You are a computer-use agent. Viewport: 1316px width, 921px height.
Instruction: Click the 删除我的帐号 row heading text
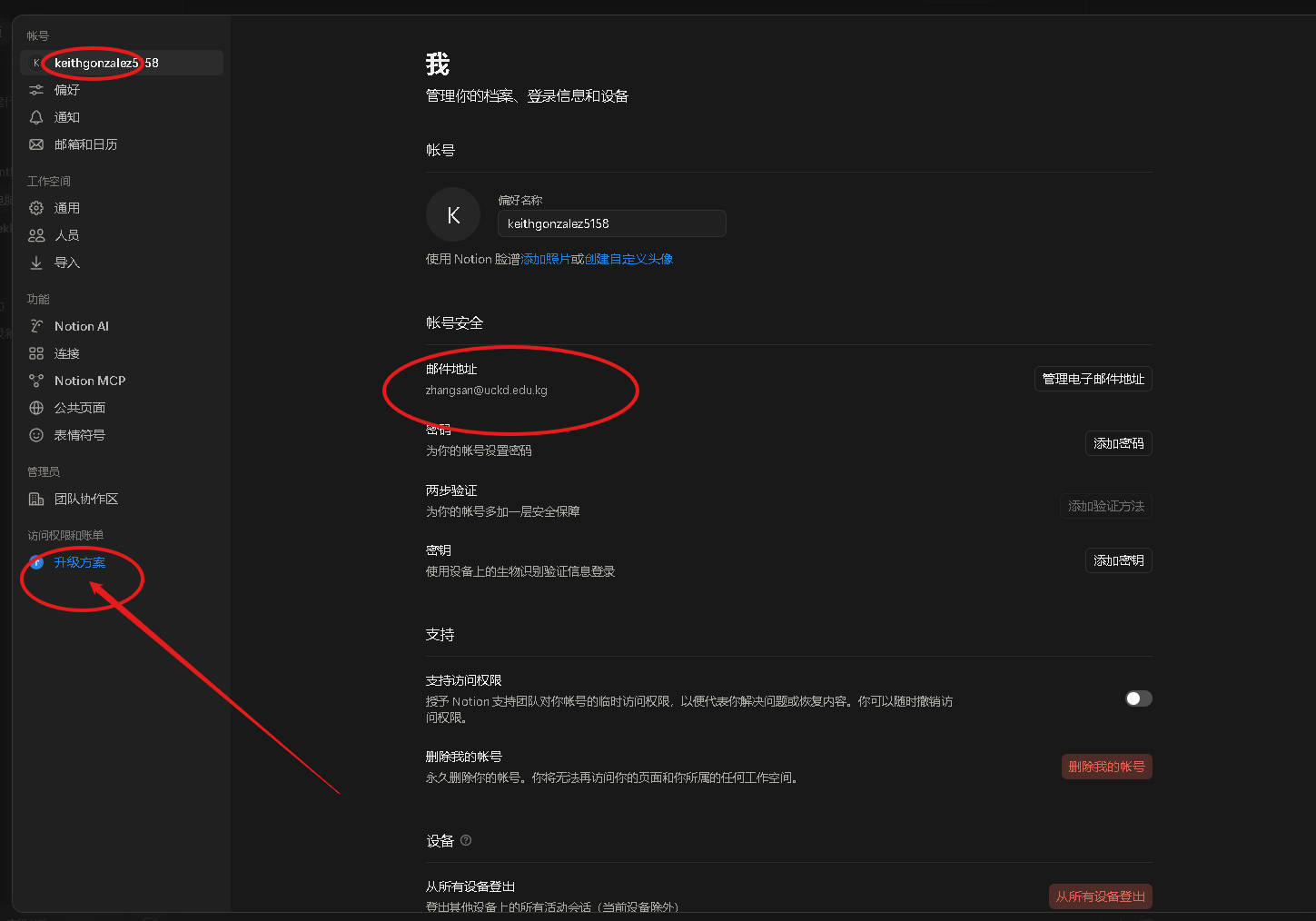click(x=464, y=757)
